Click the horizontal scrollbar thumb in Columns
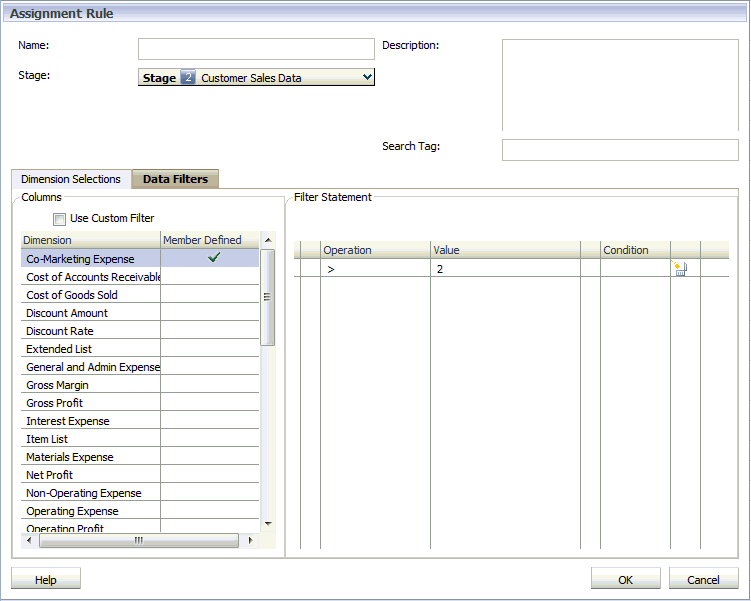This screenshot has width=751, height=601. click(138, 540)
